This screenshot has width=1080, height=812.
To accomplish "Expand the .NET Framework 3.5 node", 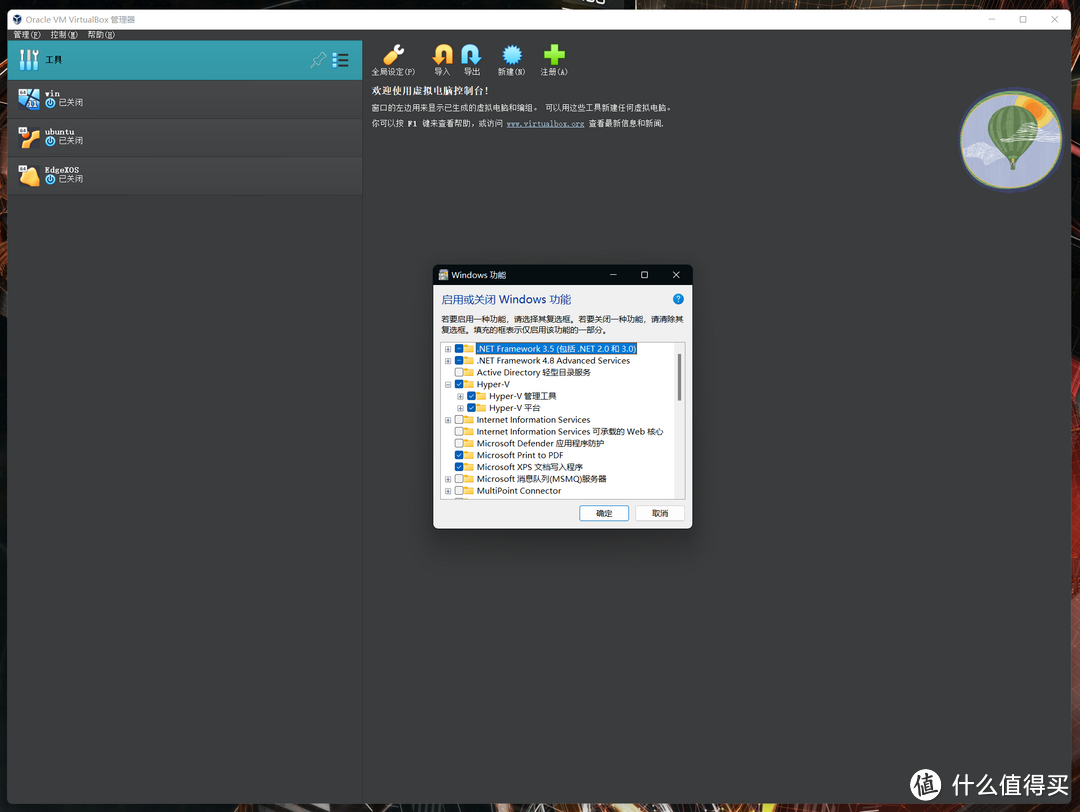I will point(448,349).
